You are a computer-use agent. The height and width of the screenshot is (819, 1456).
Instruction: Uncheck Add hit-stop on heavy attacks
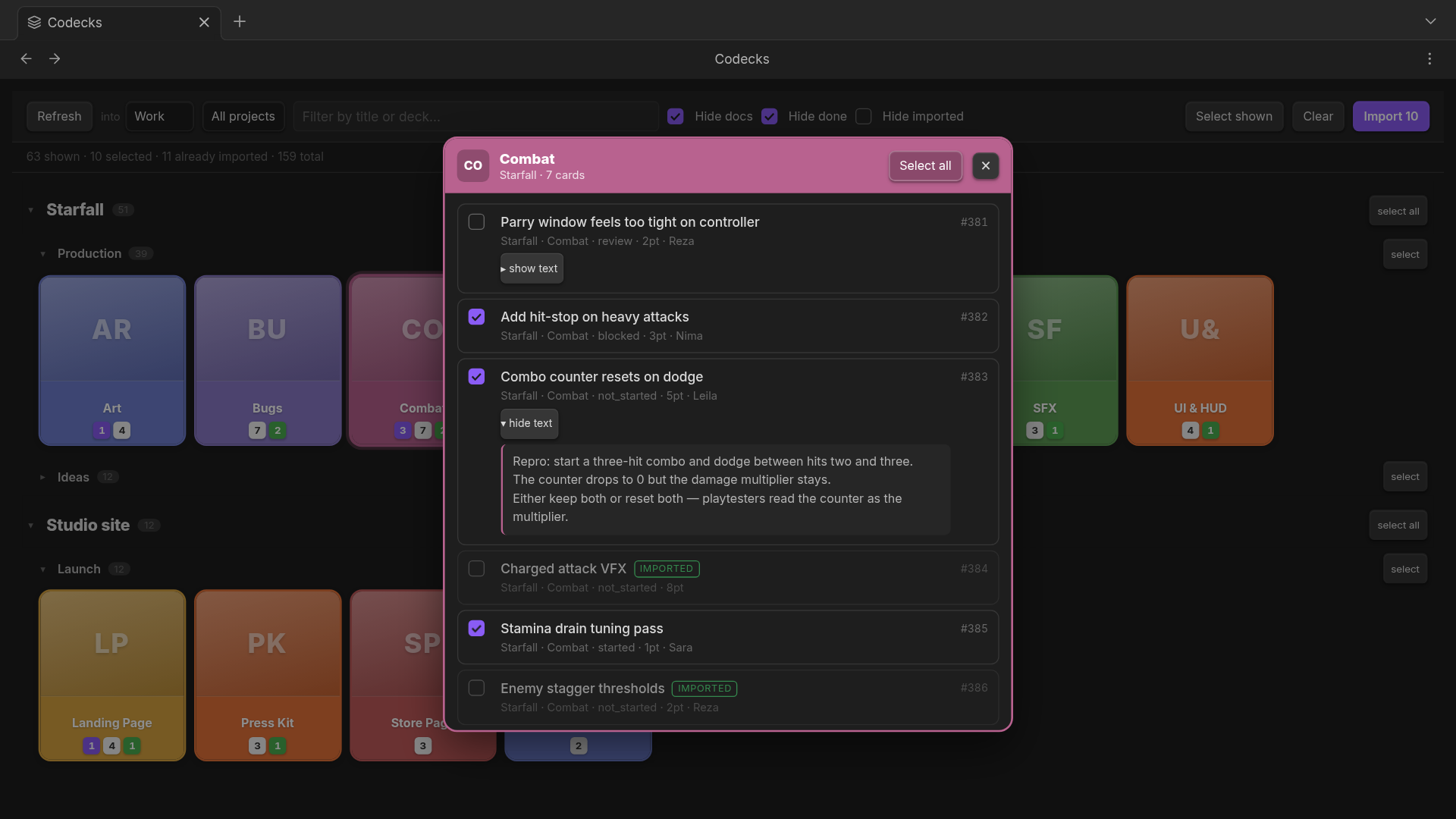[x=476, y=316]
